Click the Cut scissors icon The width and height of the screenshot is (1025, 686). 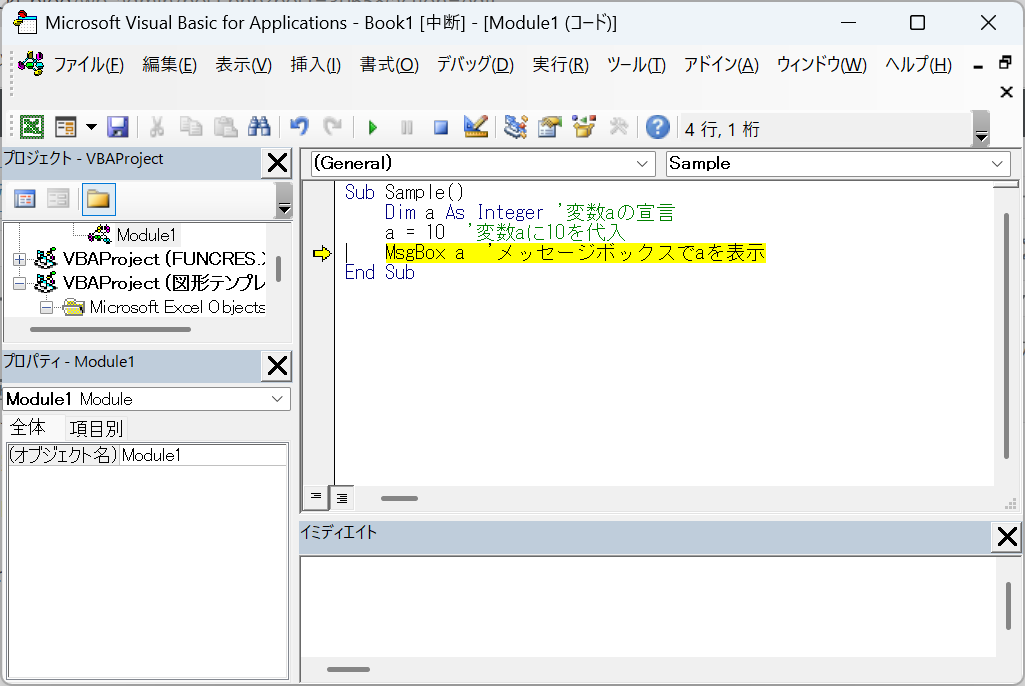coord(156,127)
